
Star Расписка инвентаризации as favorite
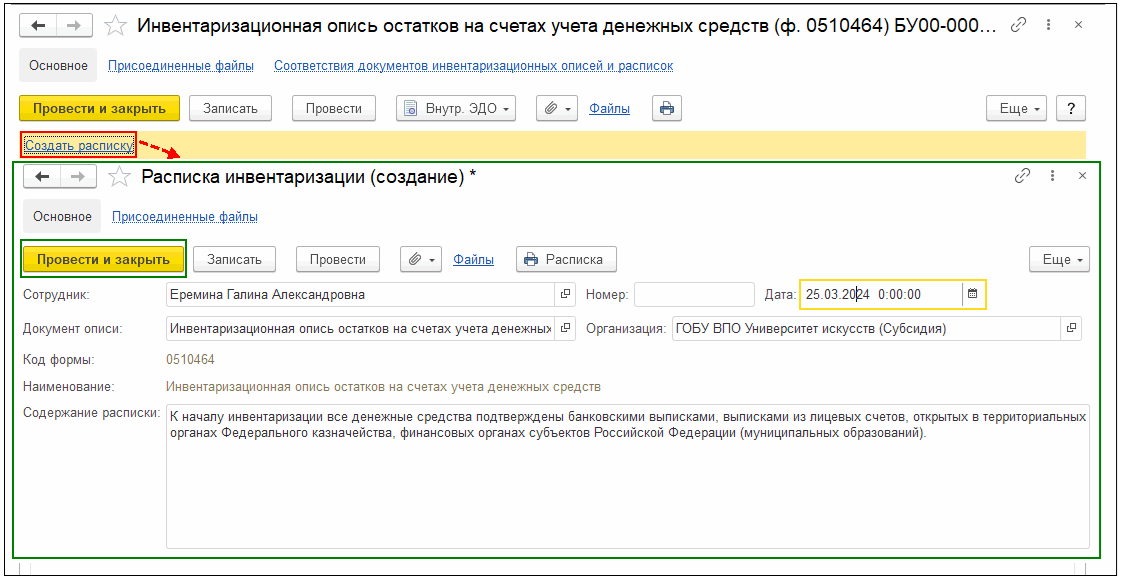click(119, 177)
